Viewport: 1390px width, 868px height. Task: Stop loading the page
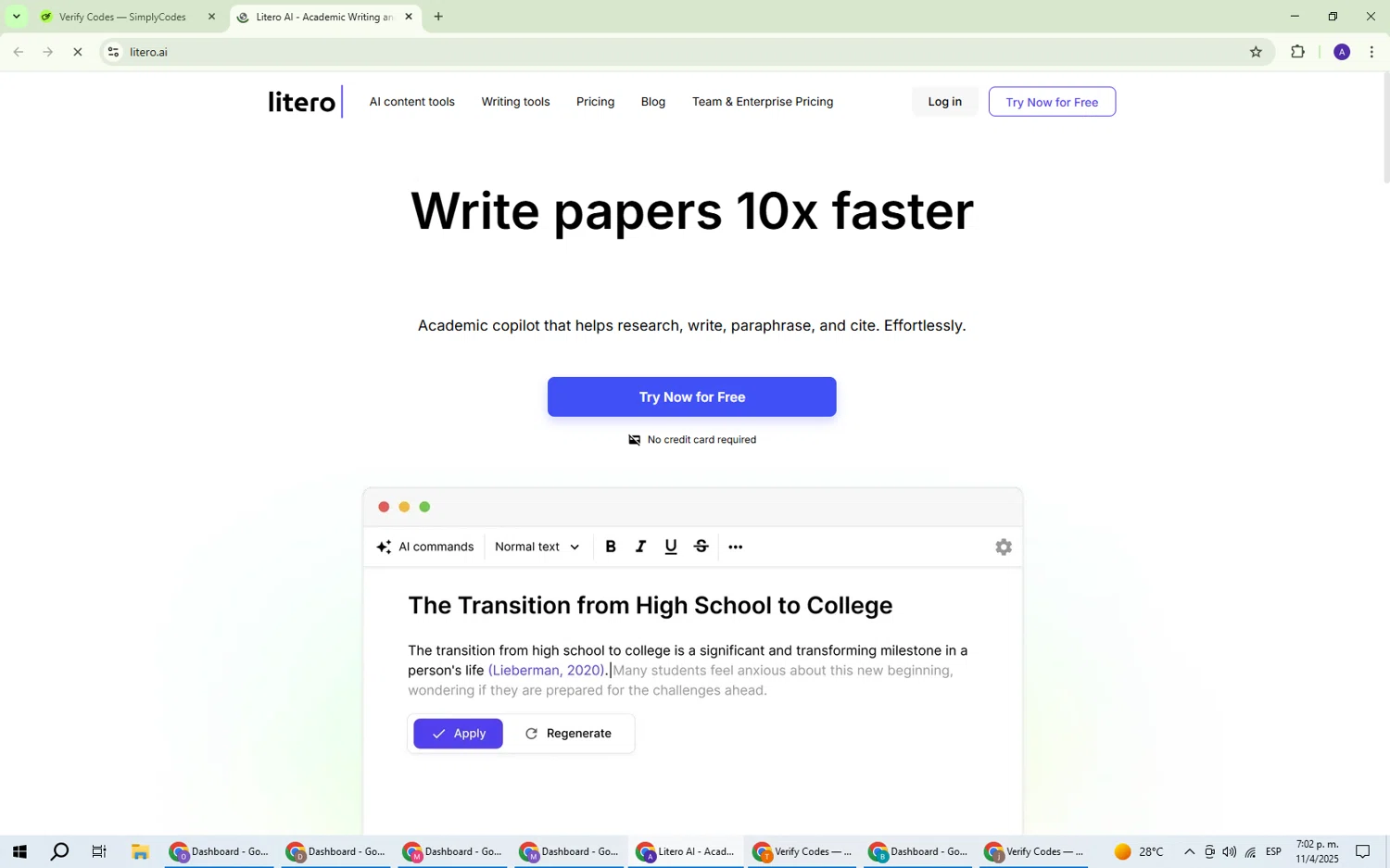pos(78,53)
